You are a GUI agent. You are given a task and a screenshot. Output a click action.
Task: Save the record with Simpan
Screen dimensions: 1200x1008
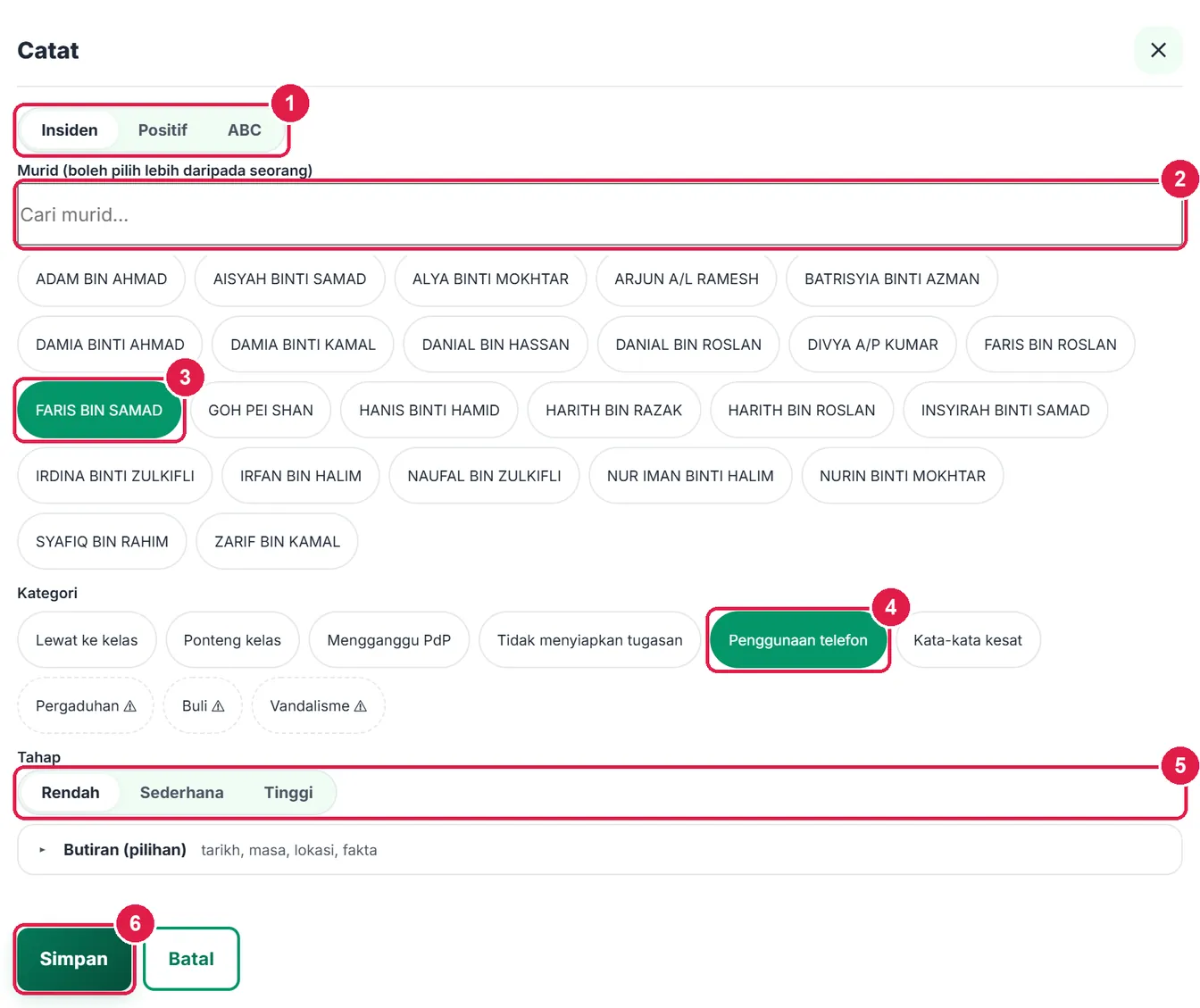74,959
